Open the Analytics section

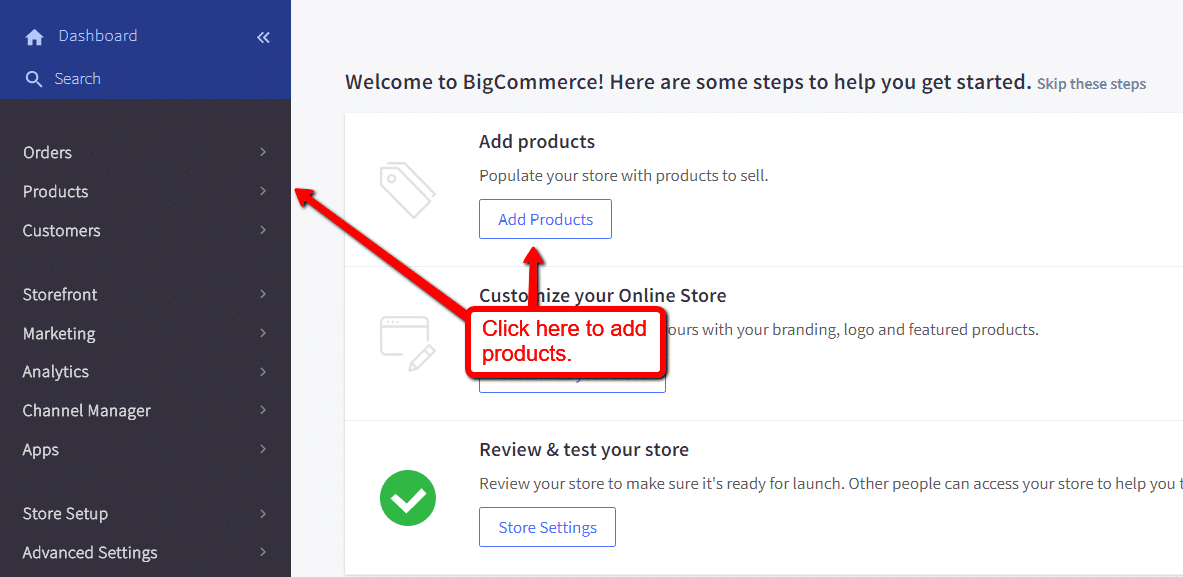coord(55,371)
